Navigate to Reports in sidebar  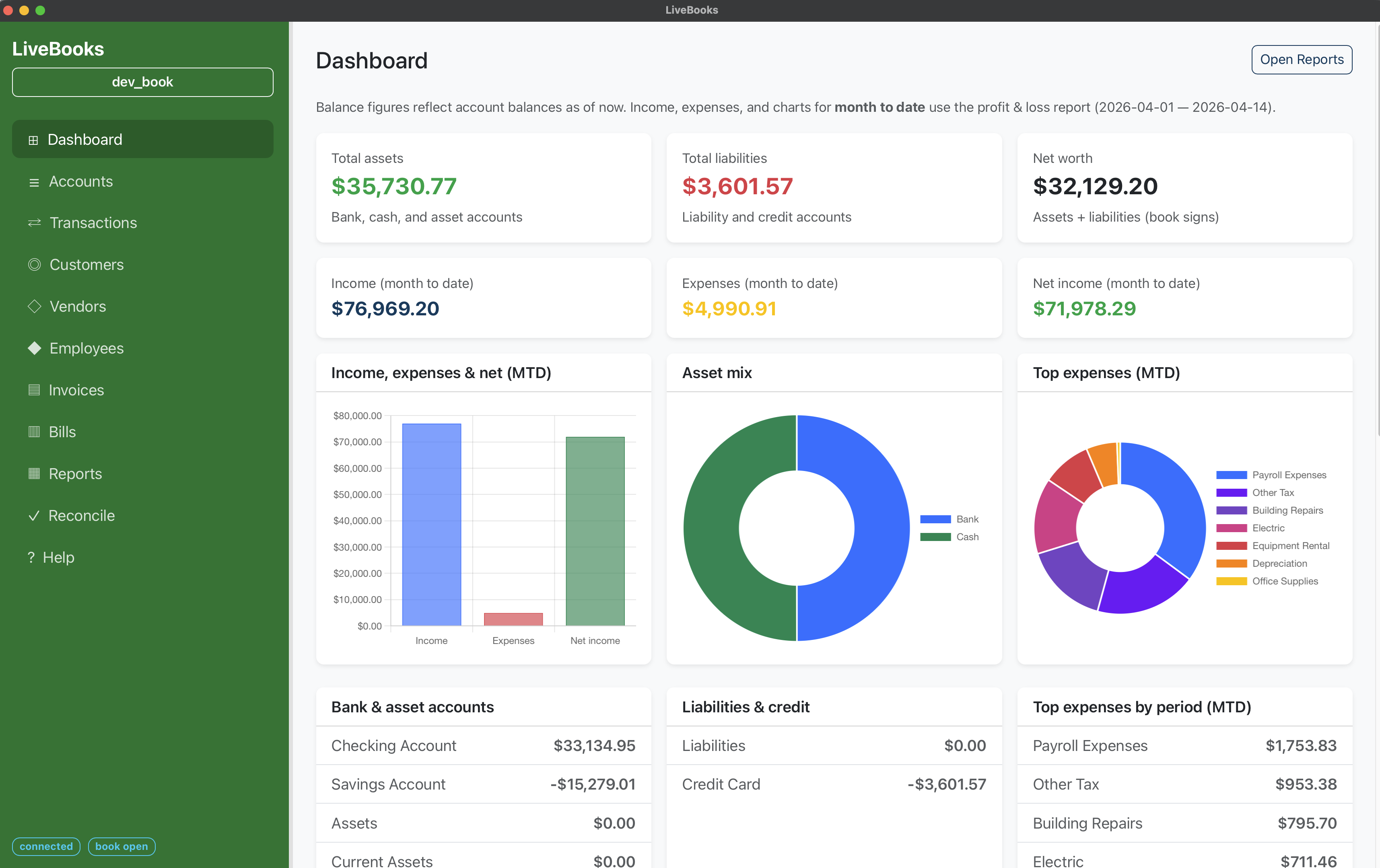[x=75, y=474]
